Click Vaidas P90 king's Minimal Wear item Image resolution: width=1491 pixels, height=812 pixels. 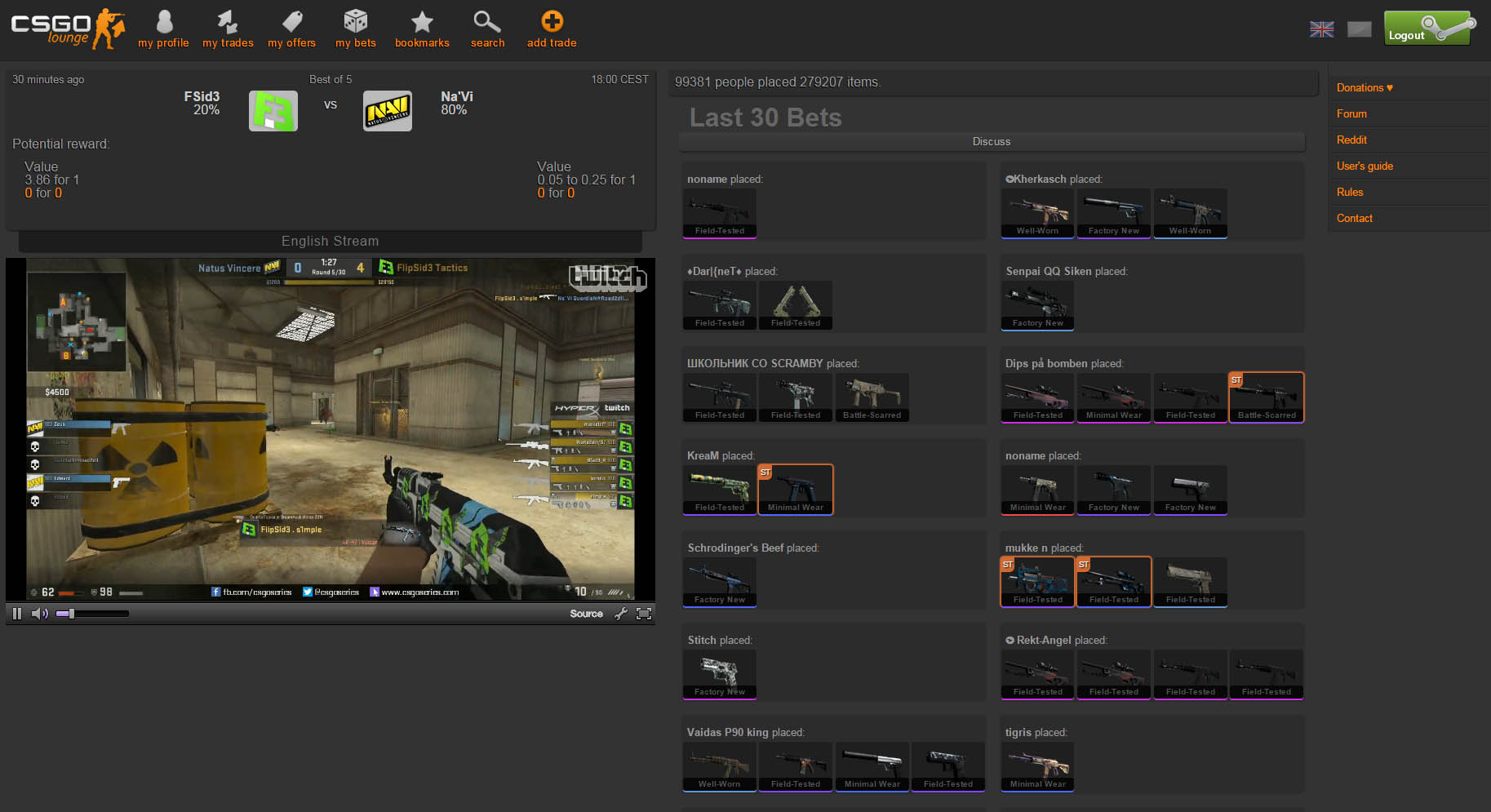[872, 766]
